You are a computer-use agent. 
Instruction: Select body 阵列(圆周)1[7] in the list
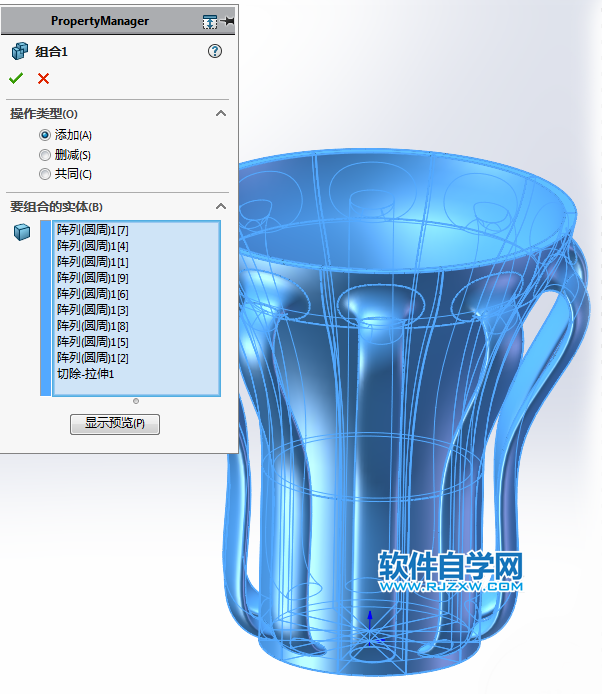point(137,230)
